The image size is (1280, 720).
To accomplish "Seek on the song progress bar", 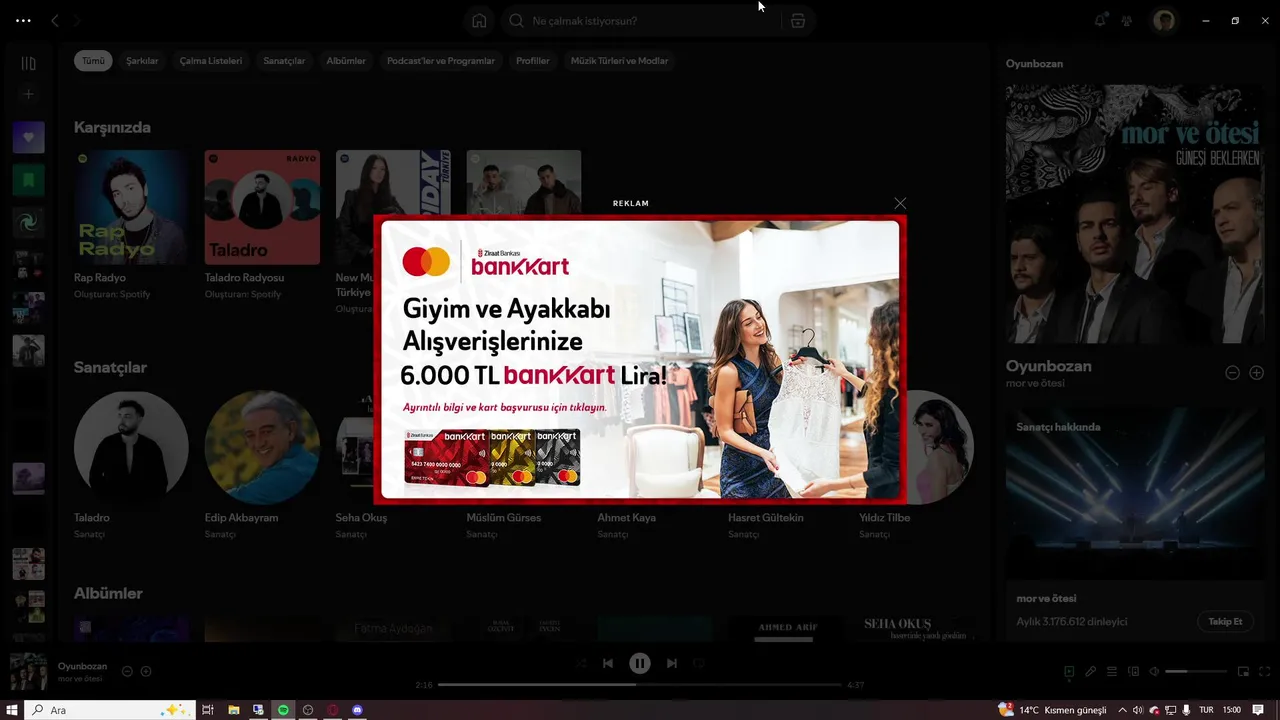I will [640, 685].
